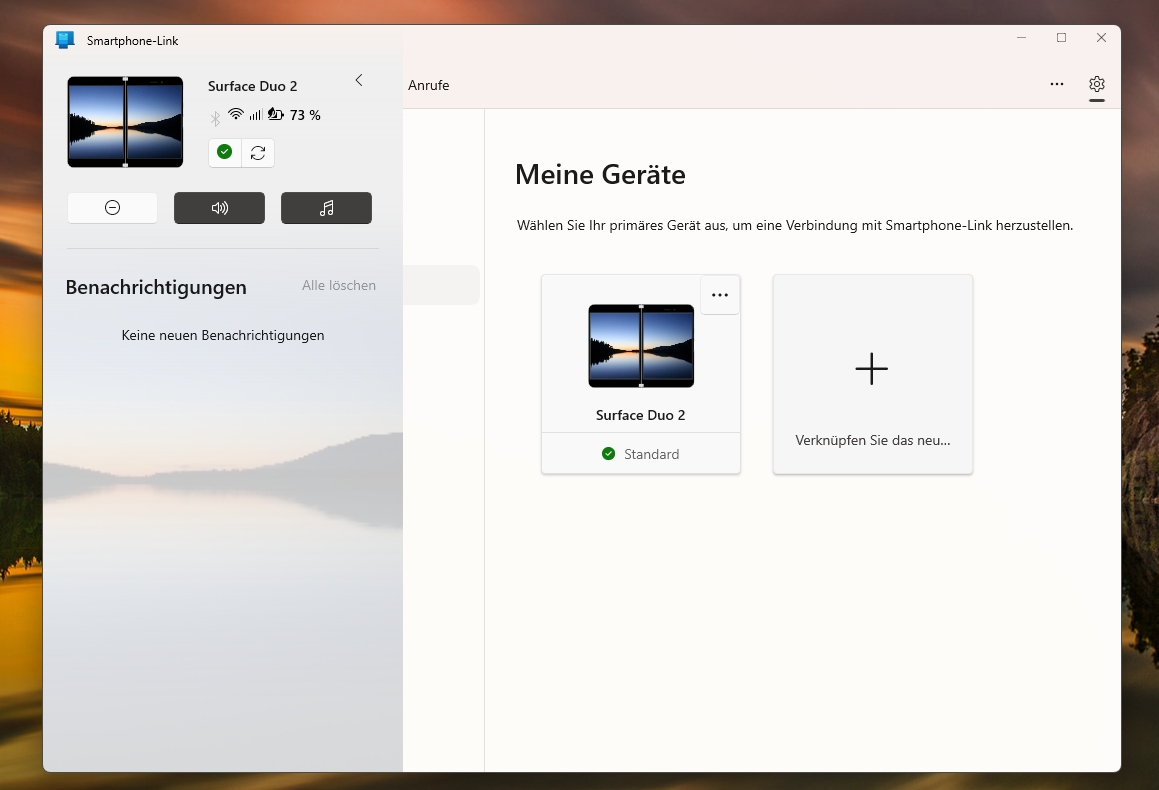
Task: Click Verknüpfen Sie das neu... link device card
Action: pos(873,374)
